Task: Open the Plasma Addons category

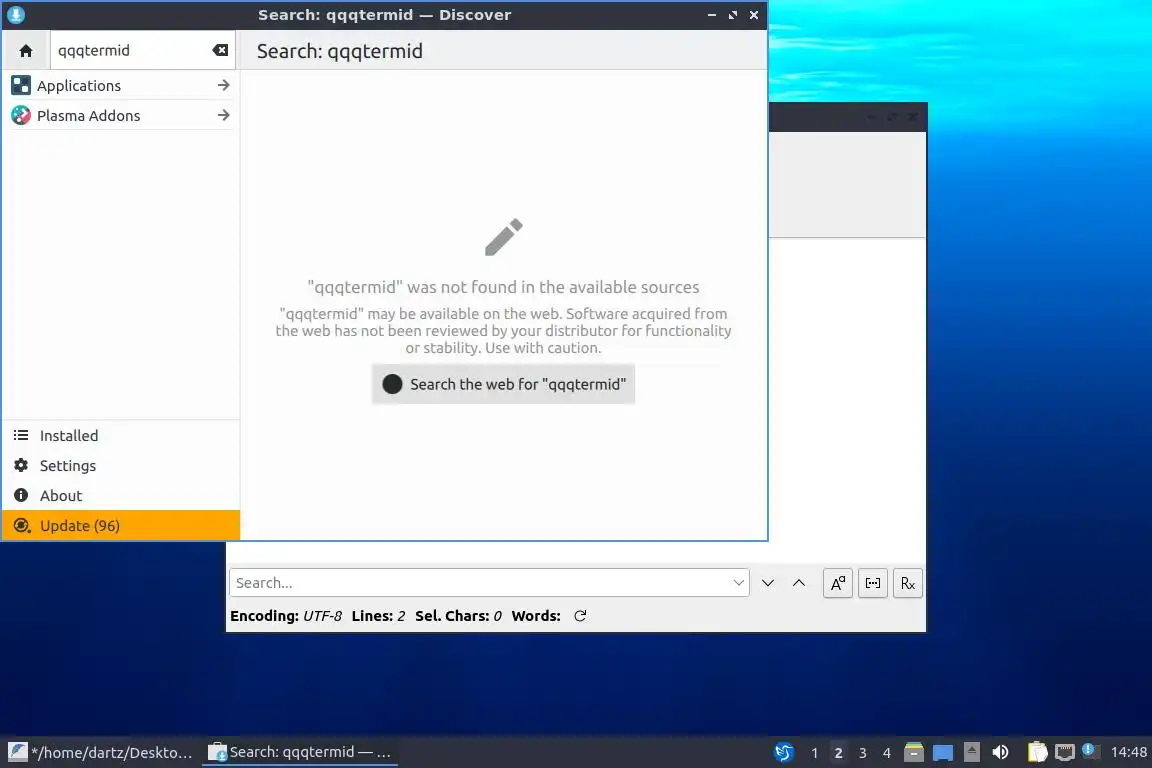Action: [x=121, y=115]
